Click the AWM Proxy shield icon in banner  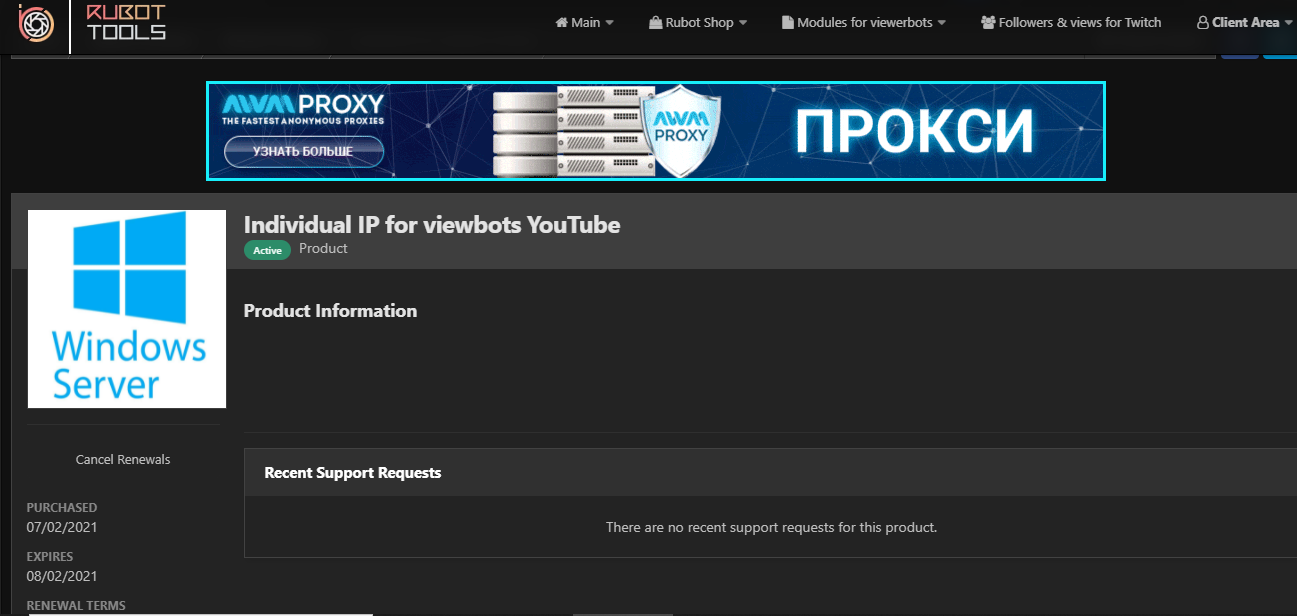pos(680,130)
